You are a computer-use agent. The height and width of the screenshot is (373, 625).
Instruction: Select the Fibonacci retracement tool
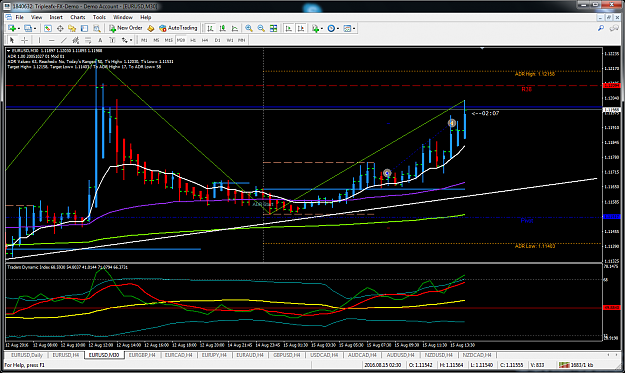[x=88, y=40]
